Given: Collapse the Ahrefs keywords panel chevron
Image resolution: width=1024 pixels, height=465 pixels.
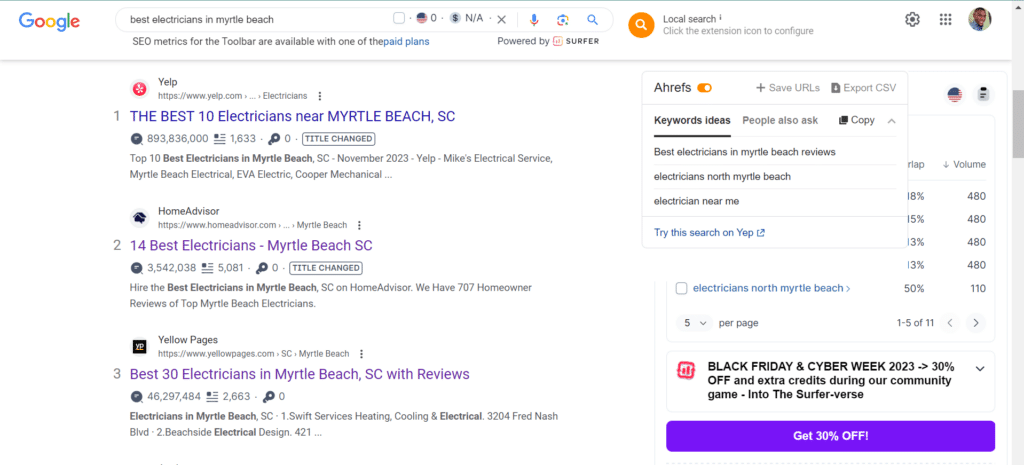Looking at the screenshot, I should tap(892, 120).
